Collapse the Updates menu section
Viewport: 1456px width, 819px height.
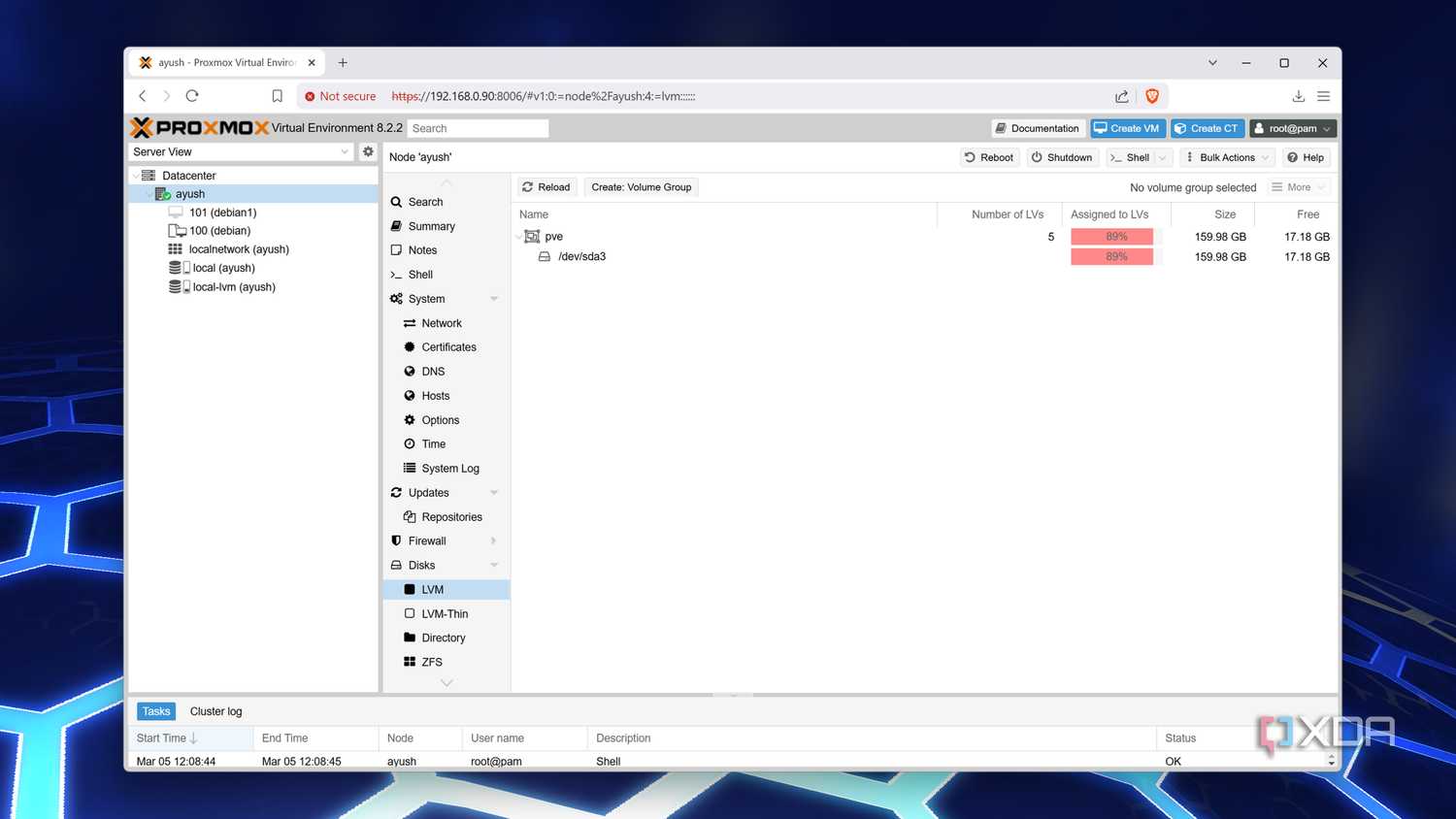click(494, 493)
